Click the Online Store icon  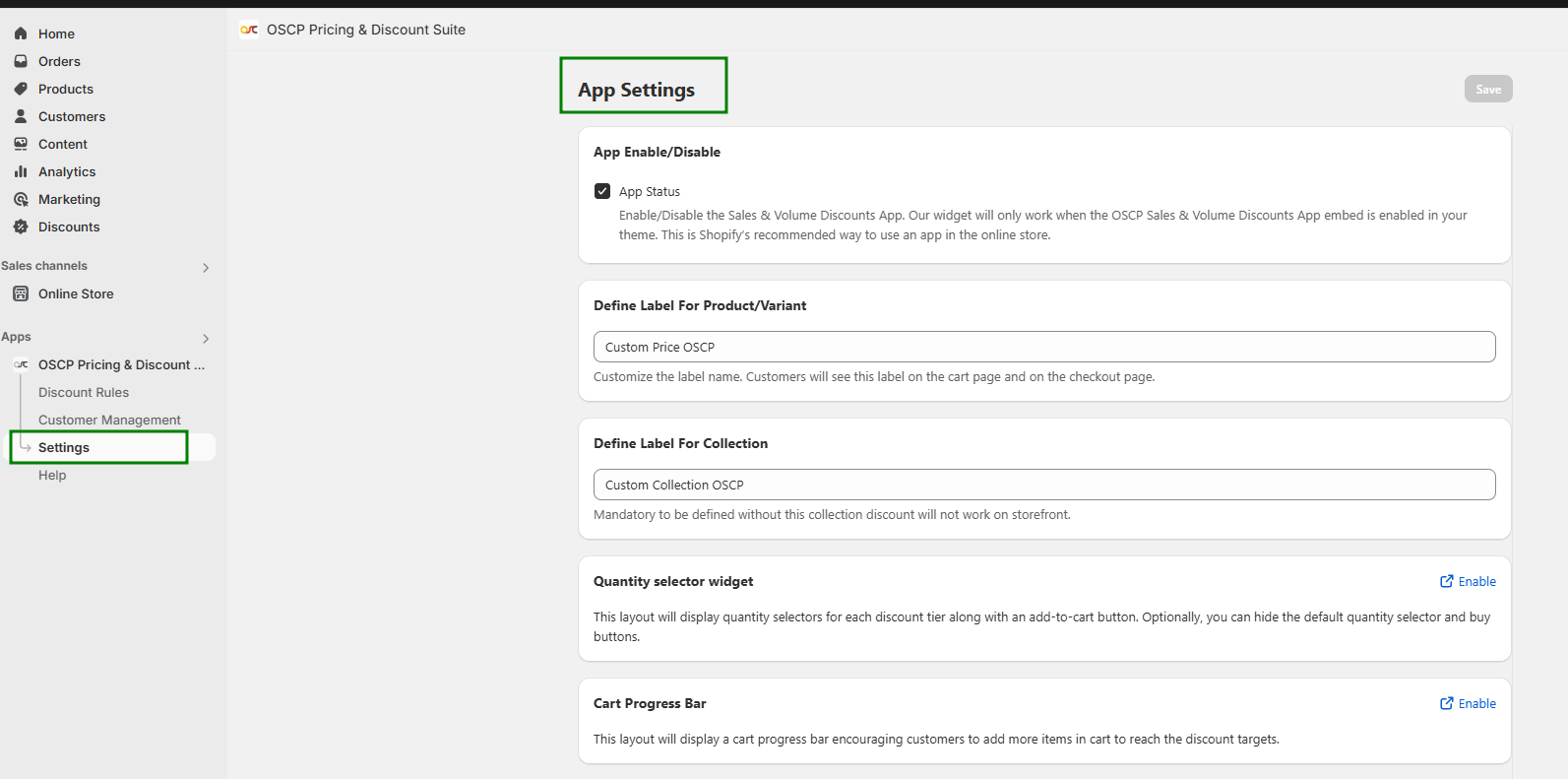(21, 293)
